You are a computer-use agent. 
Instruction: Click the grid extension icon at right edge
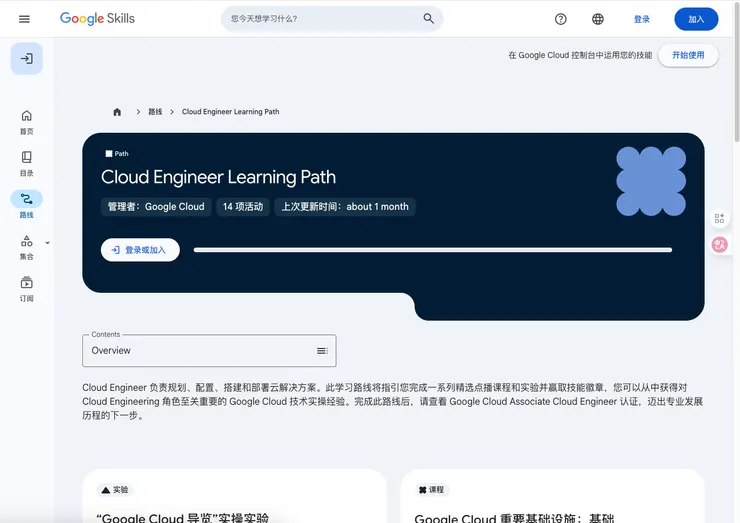(719, 218)
